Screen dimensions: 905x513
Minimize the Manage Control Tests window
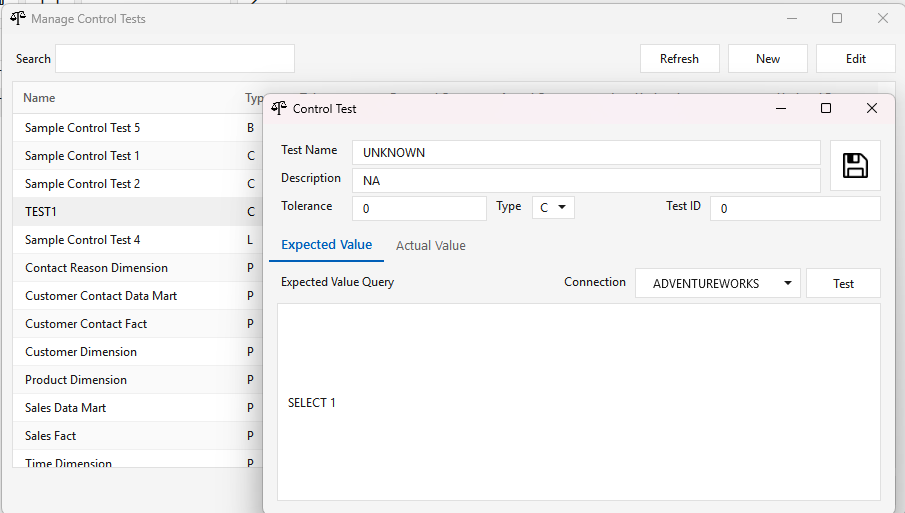pyautogui.click(x=792, y=18)
